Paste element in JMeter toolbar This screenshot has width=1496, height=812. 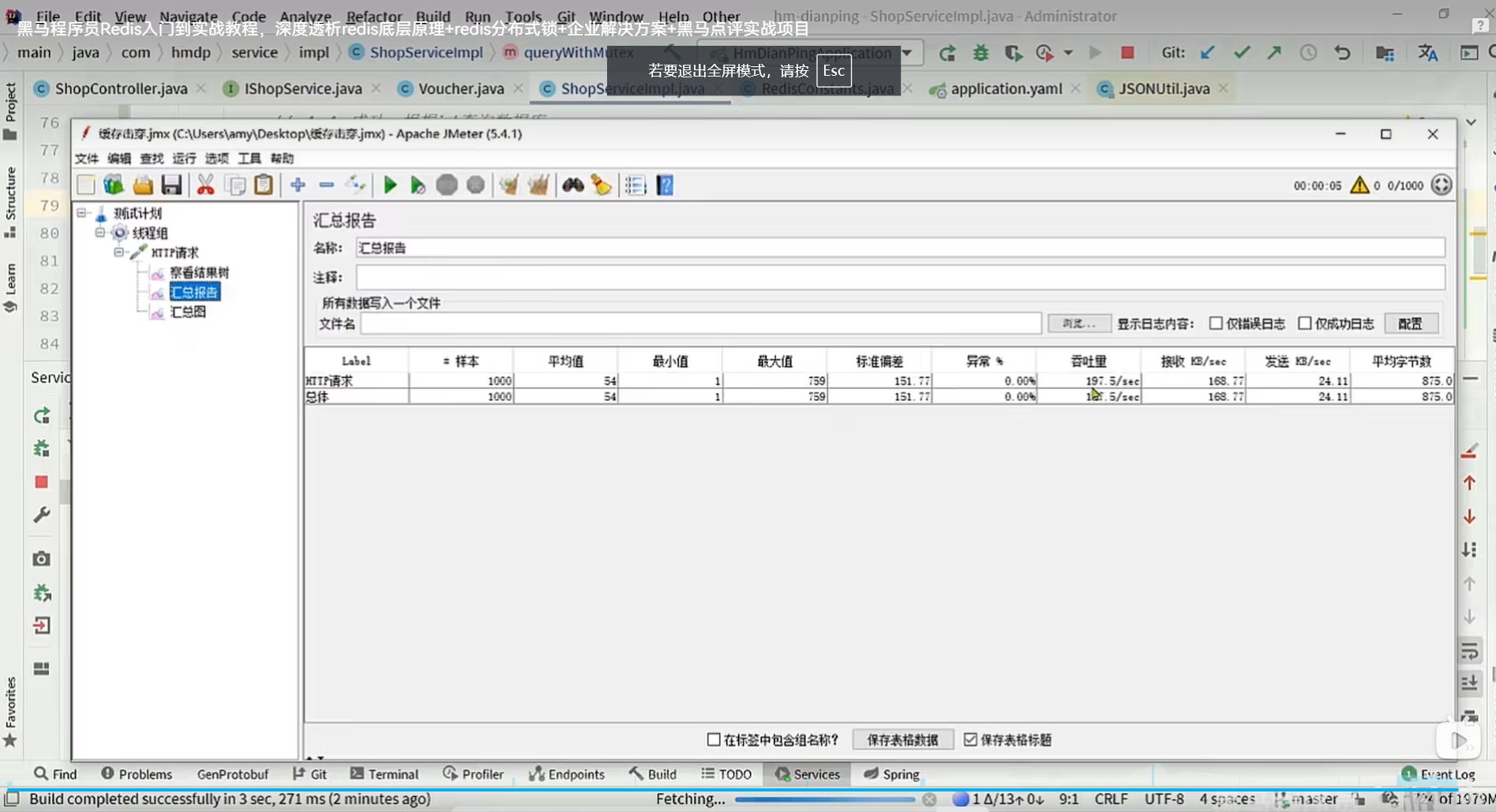coord(264,185)
